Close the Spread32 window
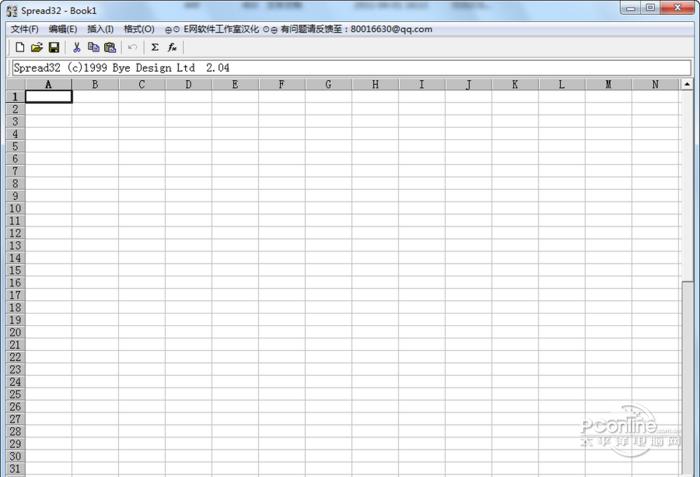 click(677, 8)
